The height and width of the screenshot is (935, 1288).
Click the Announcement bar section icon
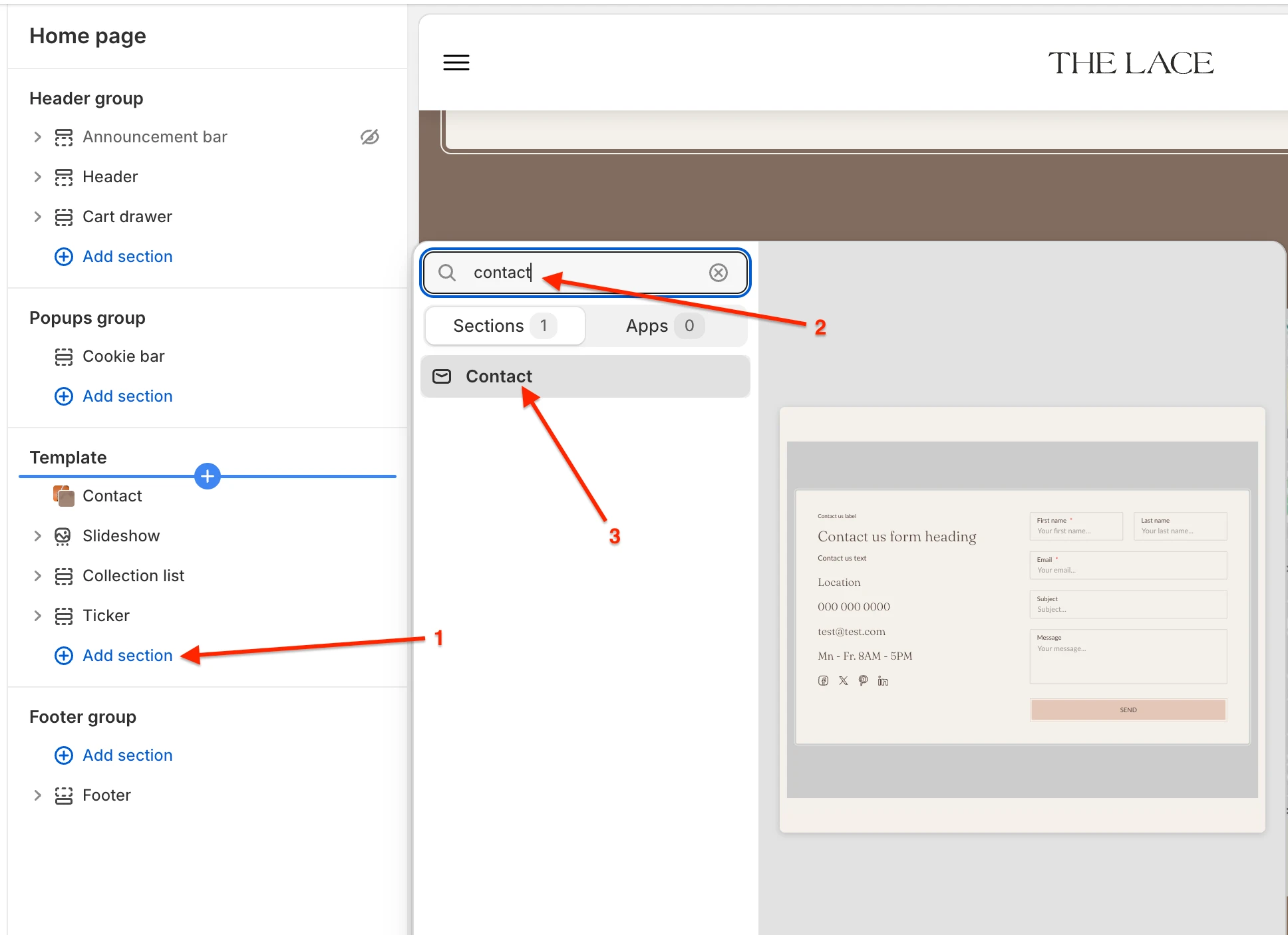[64, 138]
